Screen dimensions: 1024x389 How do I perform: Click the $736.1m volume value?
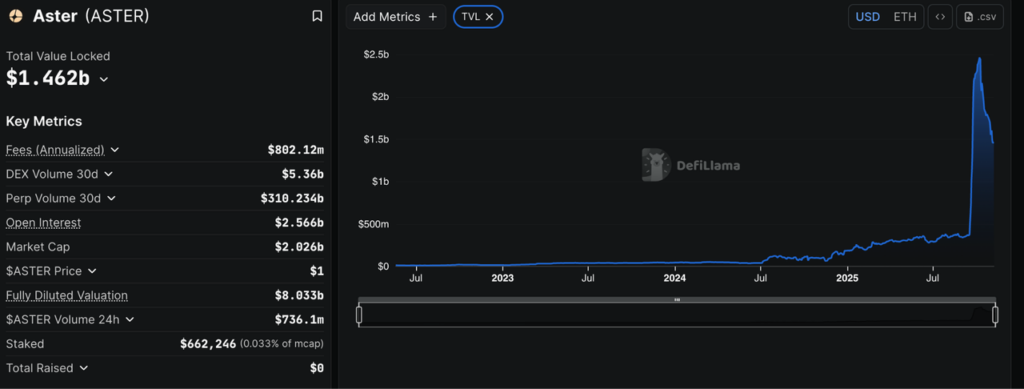[299, 319]
